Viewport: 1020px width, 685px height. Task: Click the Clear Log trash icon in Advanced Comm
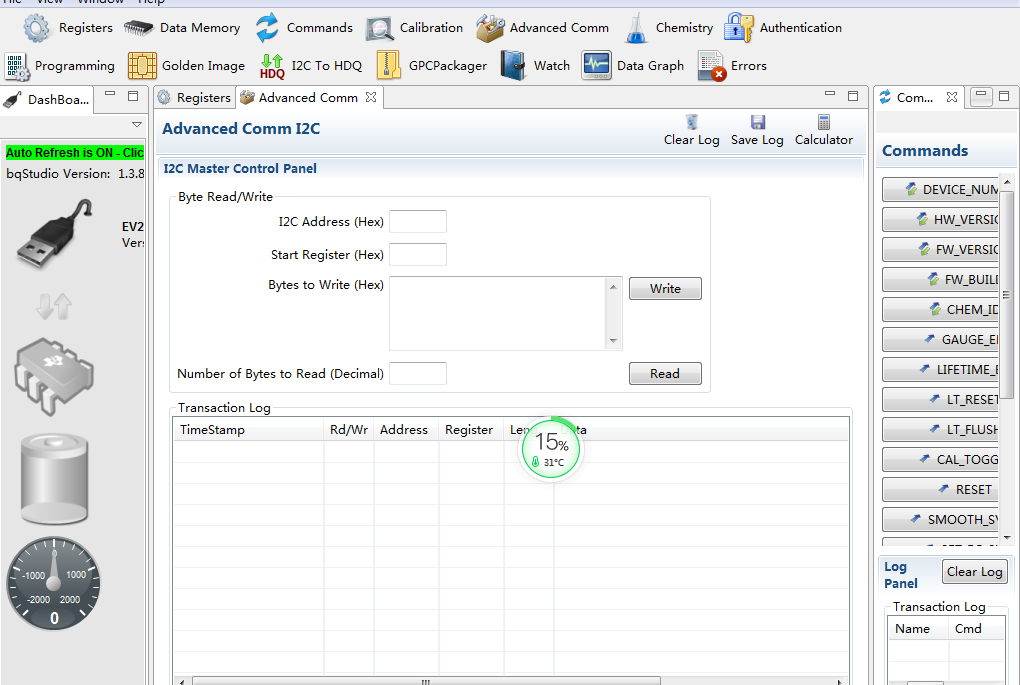pyautogui.click(x=691, y=122)
